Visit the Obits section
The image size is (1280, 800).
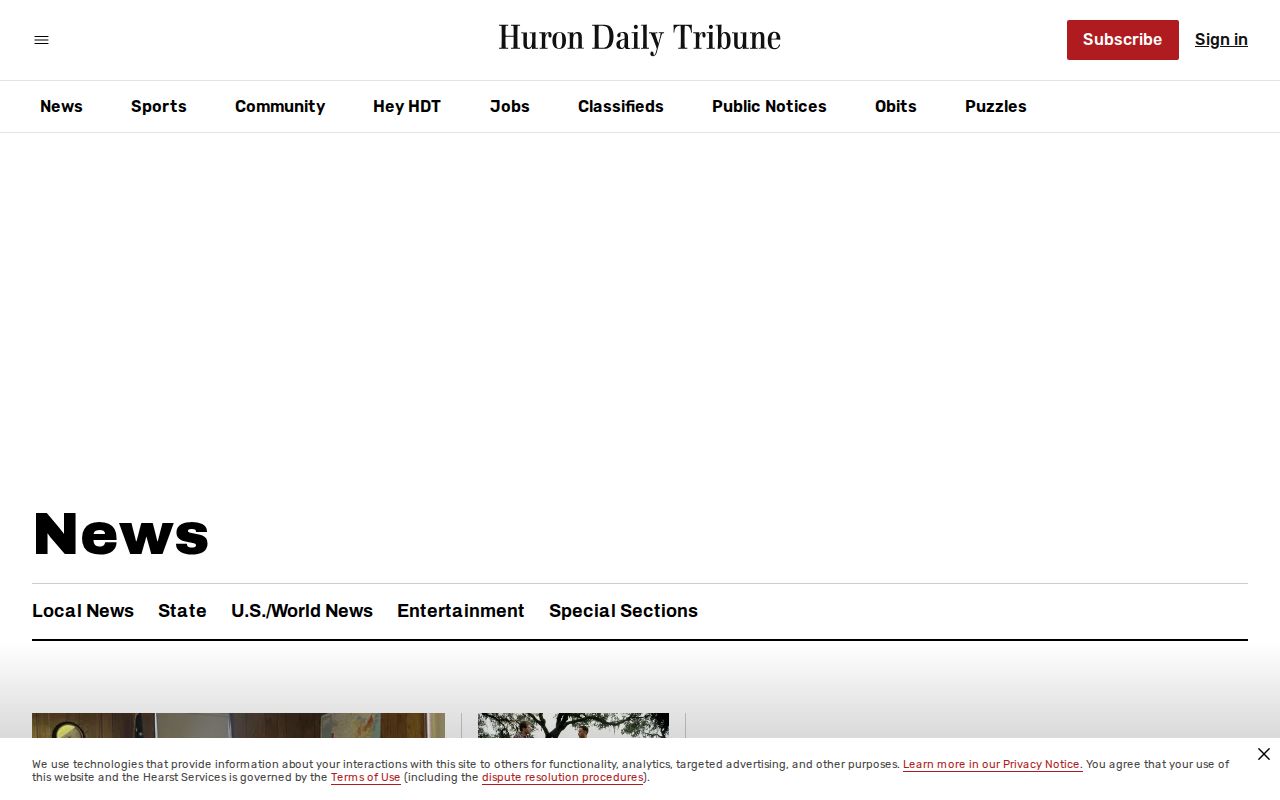(896, 106)
